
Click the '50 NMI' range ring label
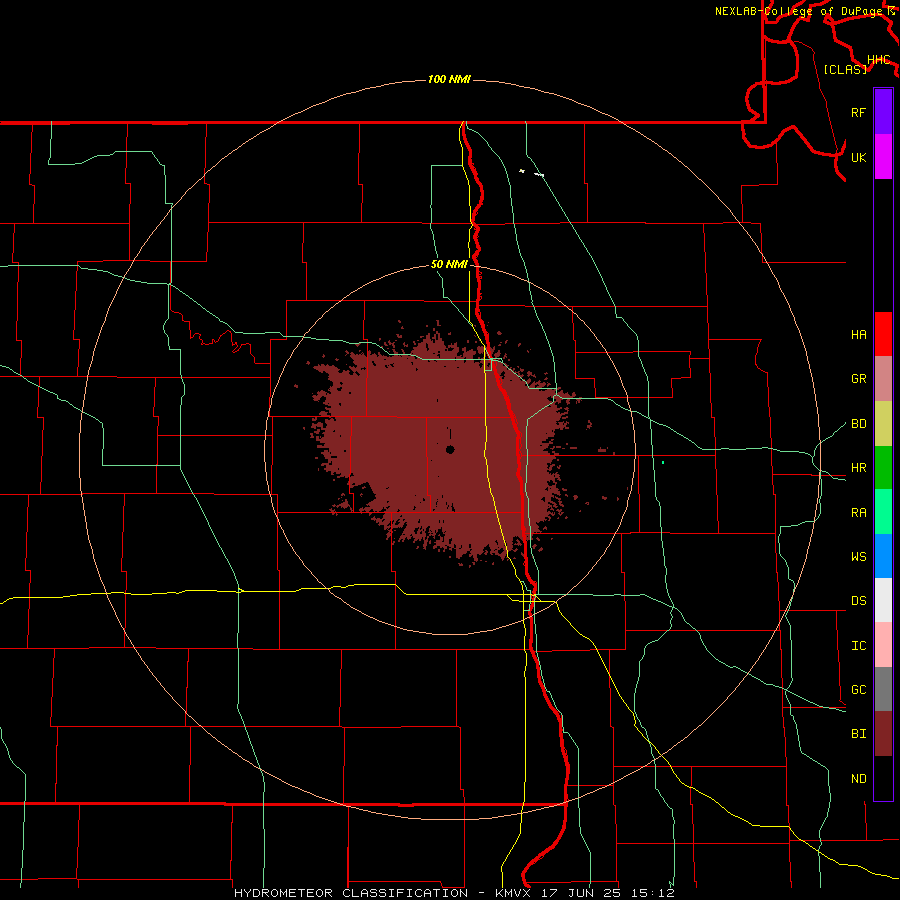tap(449, 264)
